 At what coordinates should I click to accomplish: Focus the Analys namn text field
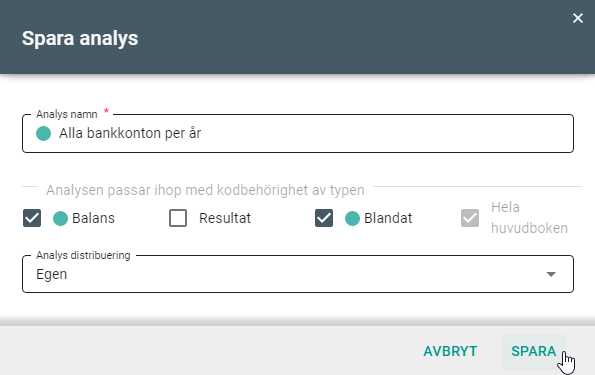click(x=298, y=134)
